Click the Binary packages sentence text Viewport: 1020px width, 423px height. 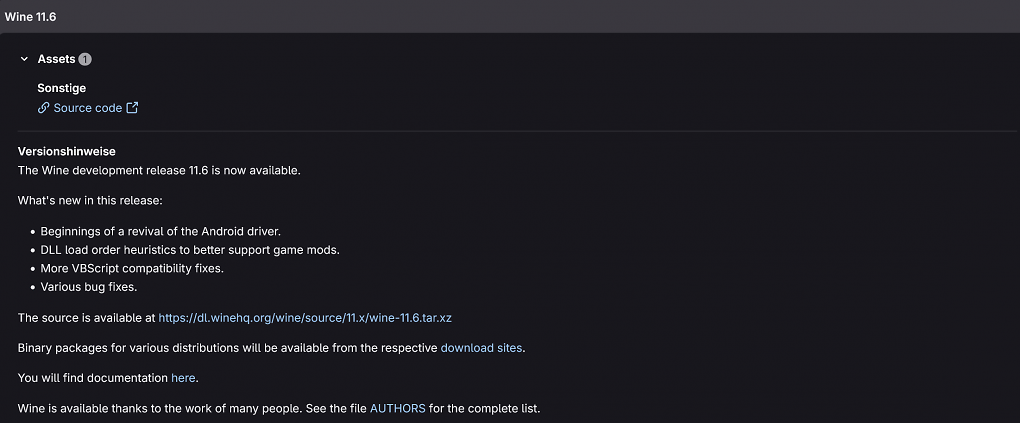click(271, 348)
